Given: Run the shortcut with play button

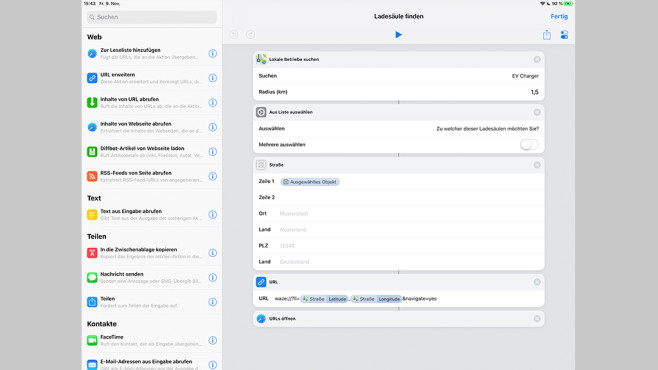Looking at the screenshot, I should 398,35.
